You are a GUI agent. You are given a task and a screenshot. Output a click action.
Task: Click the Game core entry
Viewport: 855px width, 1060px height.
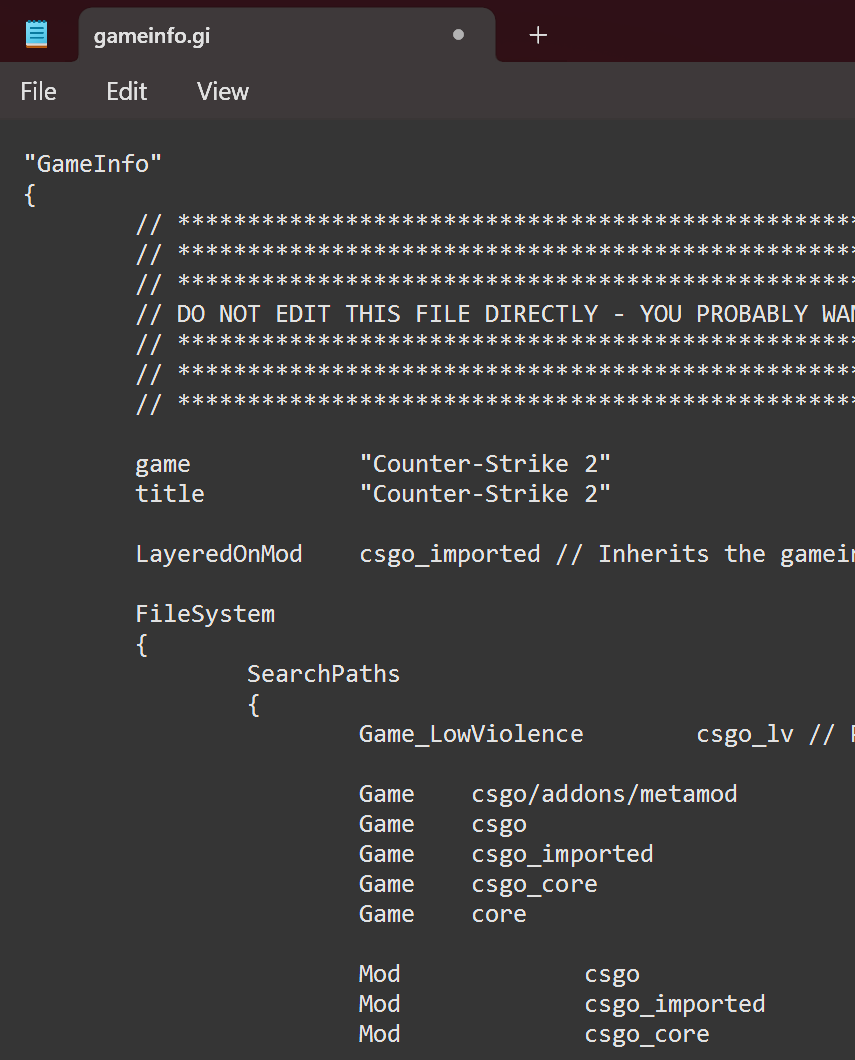(498, 913)
